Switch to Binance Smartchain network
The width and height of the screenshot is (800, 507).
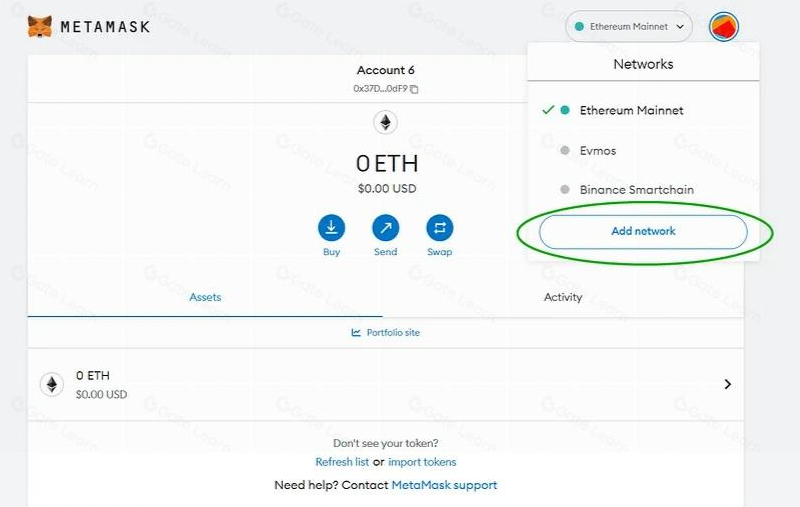[x=636, y=189]
